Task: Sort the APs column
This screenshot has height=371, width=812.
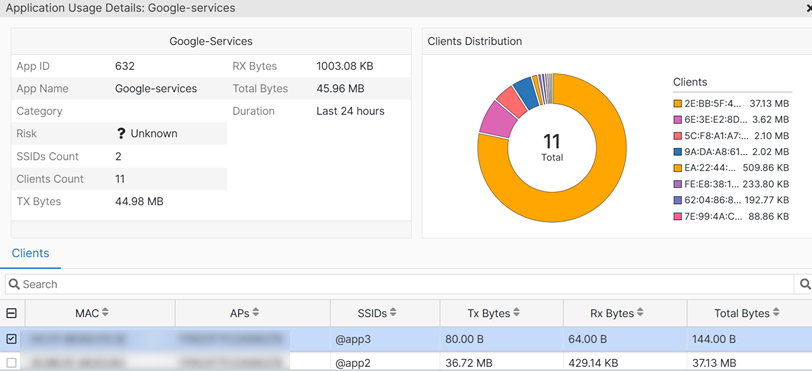Action: (255, 312)
